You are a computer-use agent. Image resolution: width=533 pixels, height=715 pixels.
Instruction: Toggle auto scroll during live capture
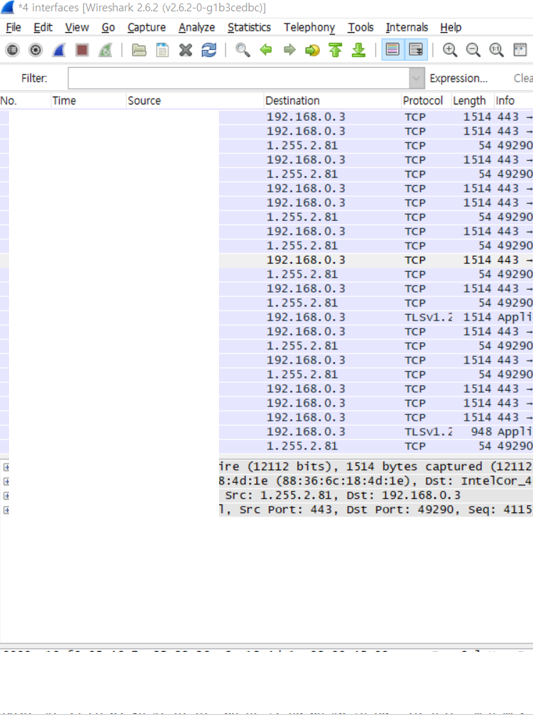[x=416, y=50]
